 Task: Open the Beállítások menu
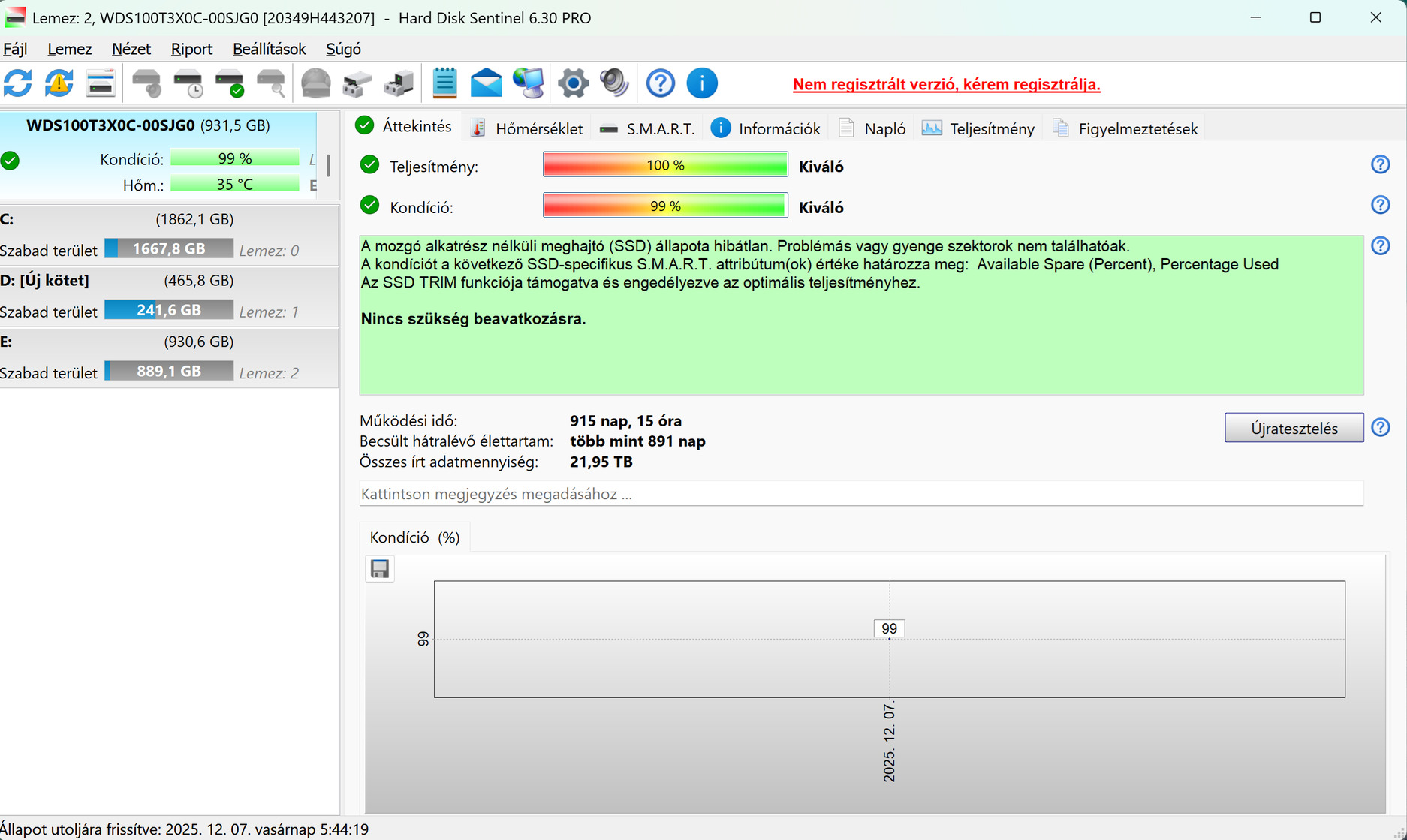pos(269,49)
